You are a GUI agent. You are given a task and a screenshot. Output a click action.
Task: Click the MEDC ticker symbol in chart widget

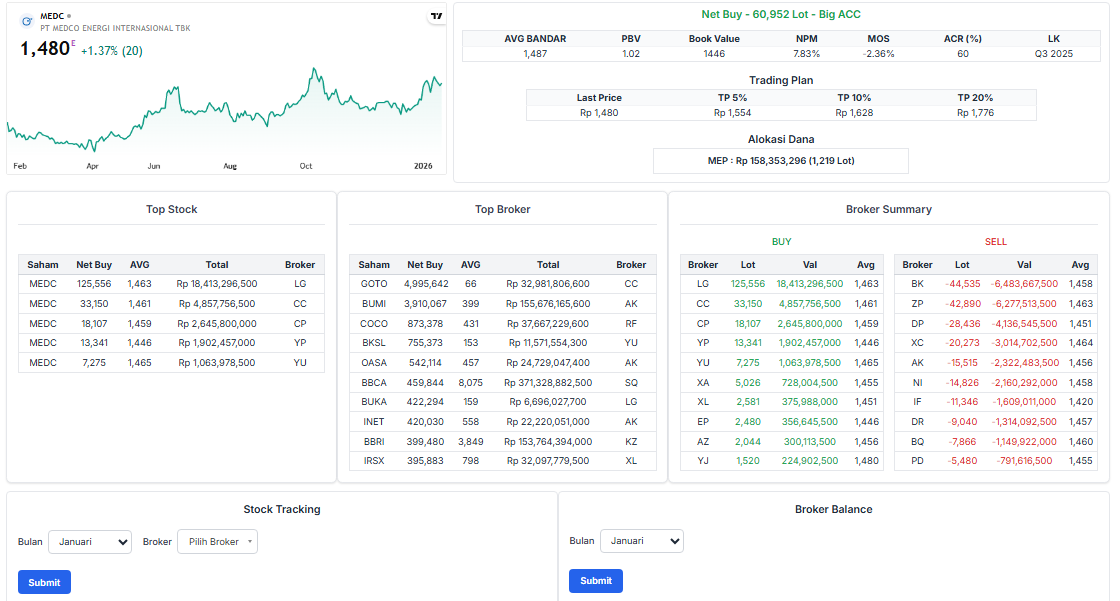51,16
